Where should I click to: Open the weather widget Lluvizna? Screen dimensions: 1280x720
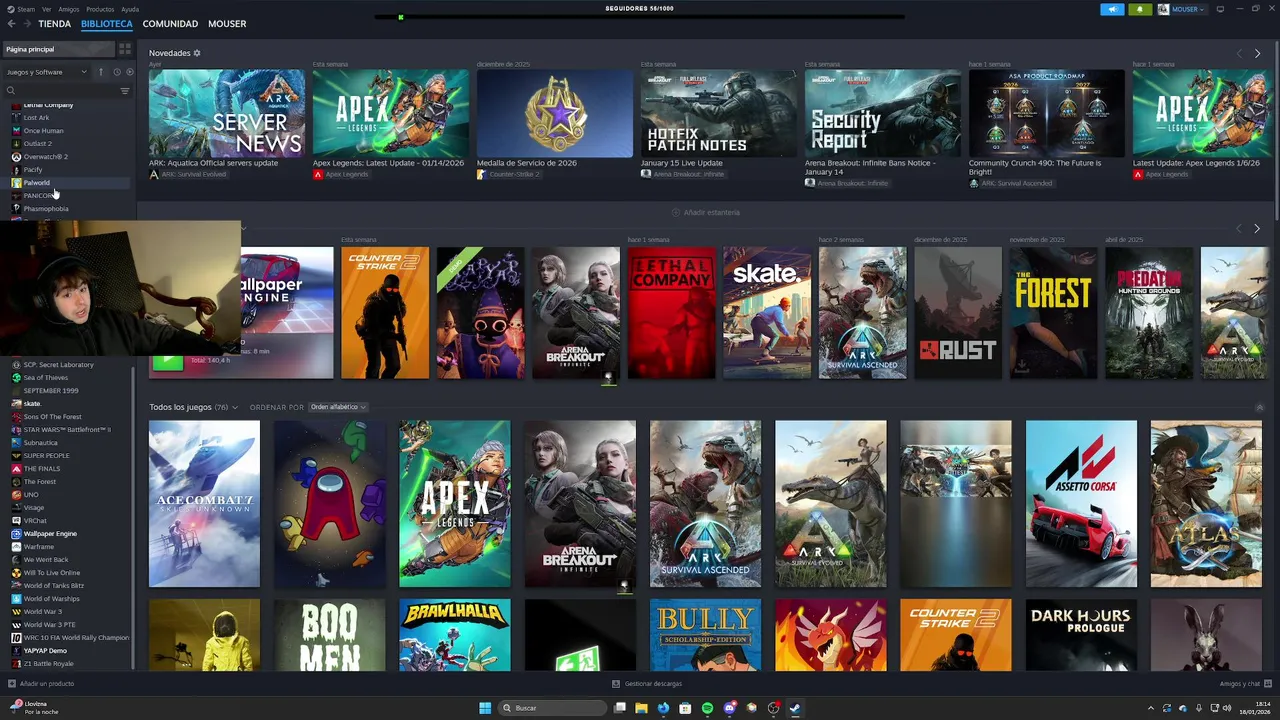pos(35,708)
